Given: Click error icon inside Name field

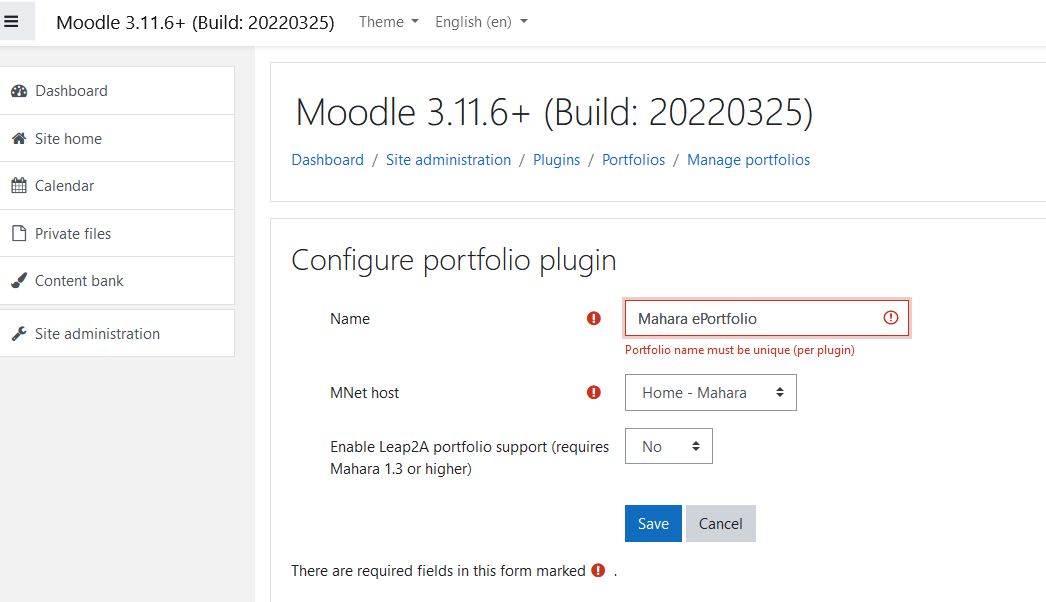Looking at the screenshot, I should pos(891,318).
